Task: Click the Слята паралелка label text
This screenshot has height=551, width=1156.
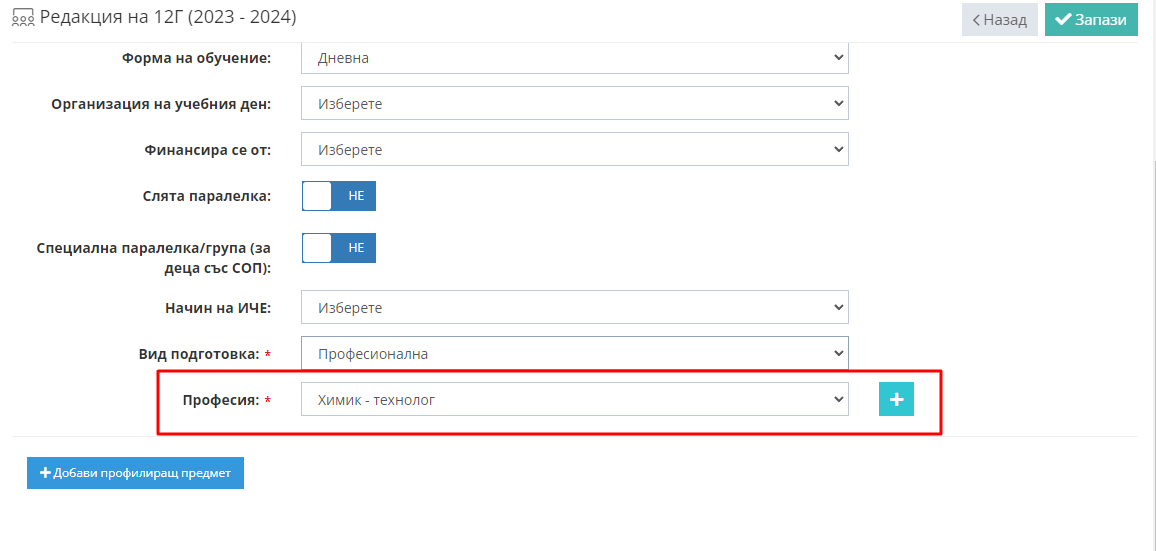Action: [x=206, y=196]
